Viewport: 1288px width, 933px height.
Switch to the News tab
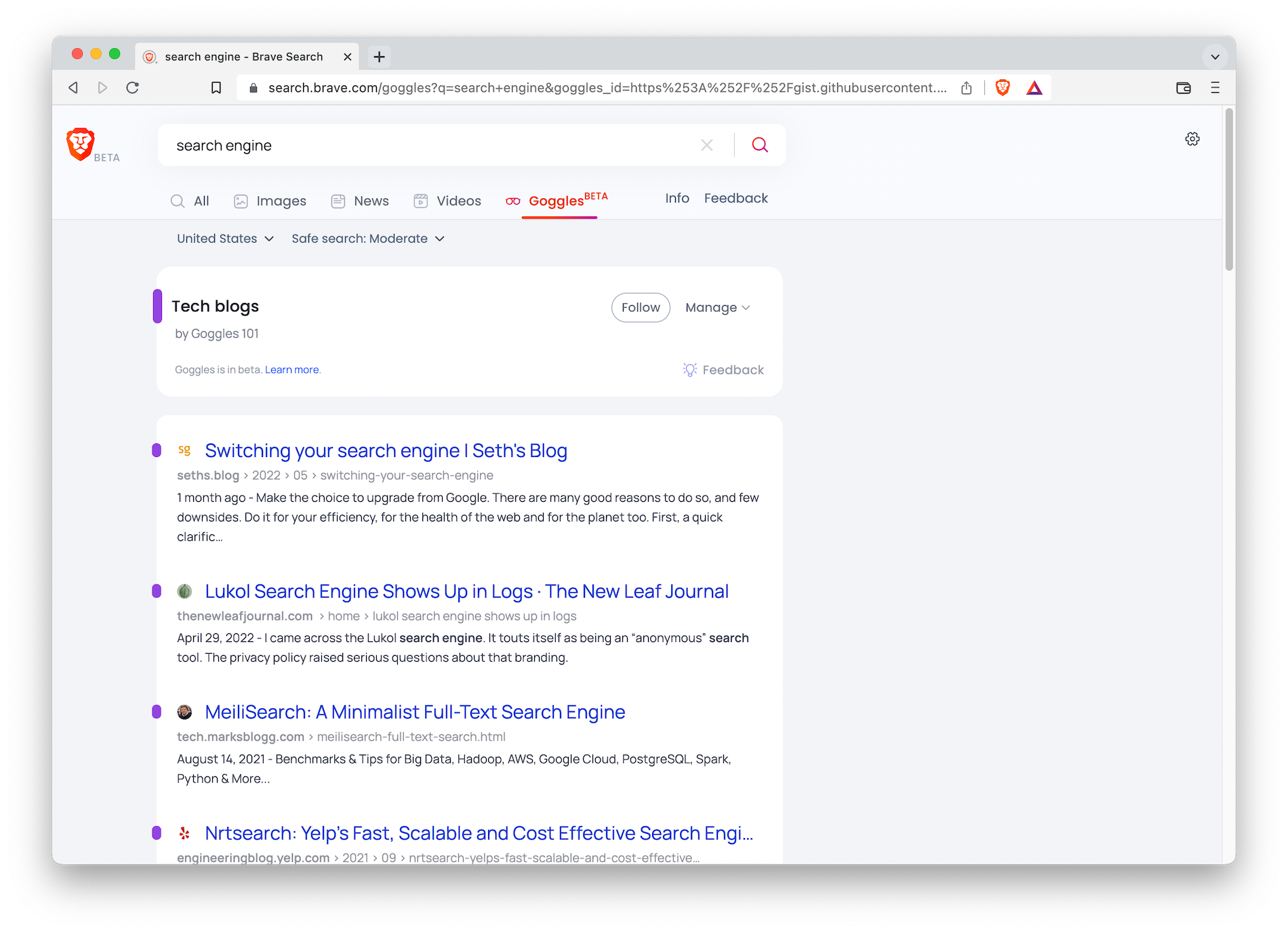click(360, 201)
